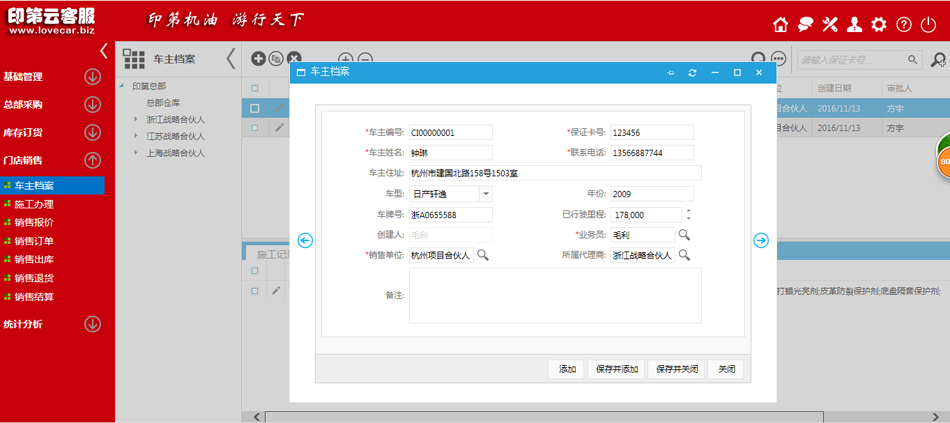Click the black plus add-record toolbar icon
Image resolution: width=950 pixels, height=423 pixels.
click(258, 58)
